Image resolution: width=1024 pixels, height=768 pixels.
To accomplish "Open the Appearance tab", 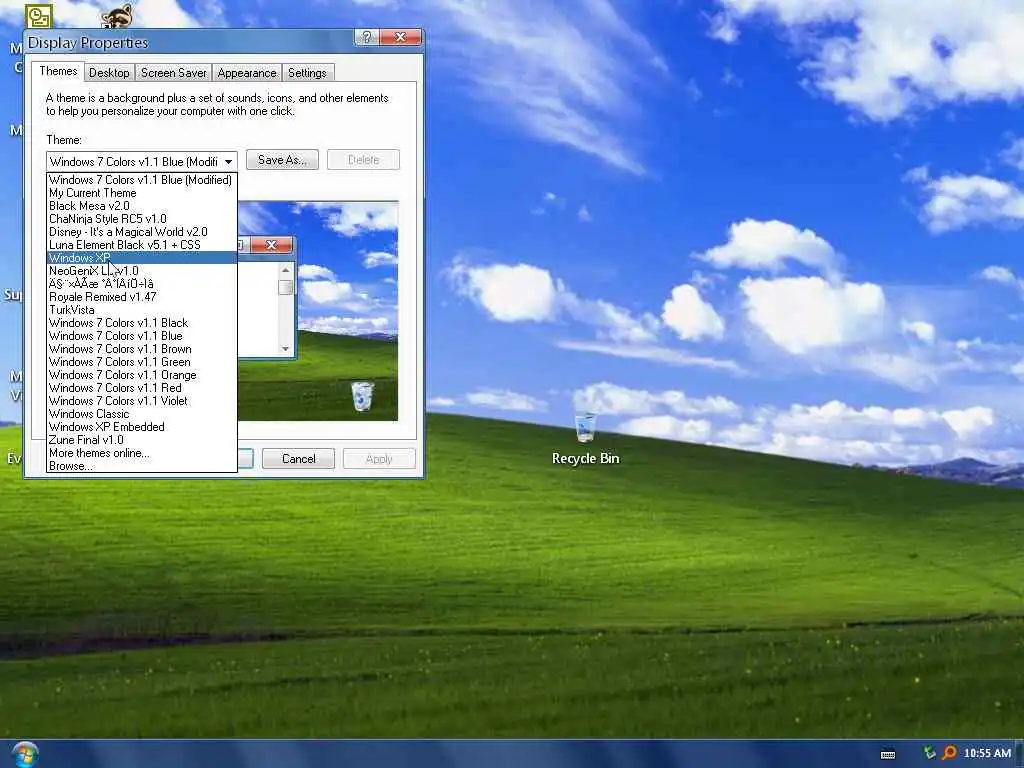I will (247, 72).
